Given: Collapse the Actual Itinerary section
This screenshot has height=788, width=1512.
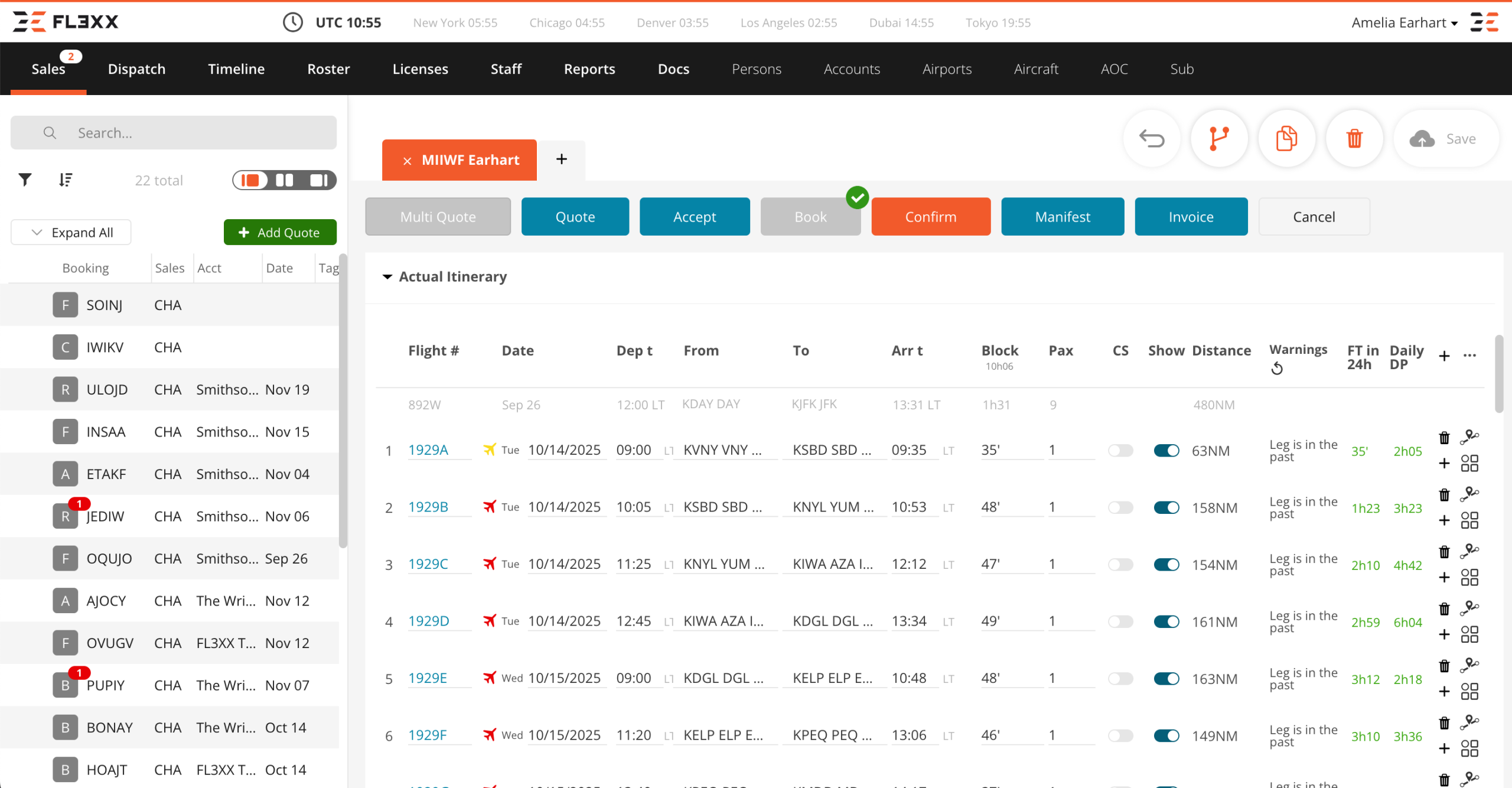Looking at the screenshot, I should pyautogui.click(x=387, y=276).
